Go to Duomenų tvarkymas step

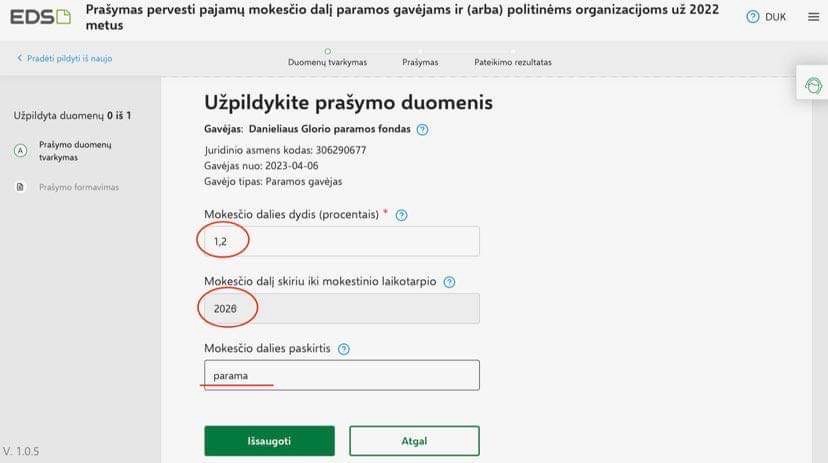click(x=327, y=61)
